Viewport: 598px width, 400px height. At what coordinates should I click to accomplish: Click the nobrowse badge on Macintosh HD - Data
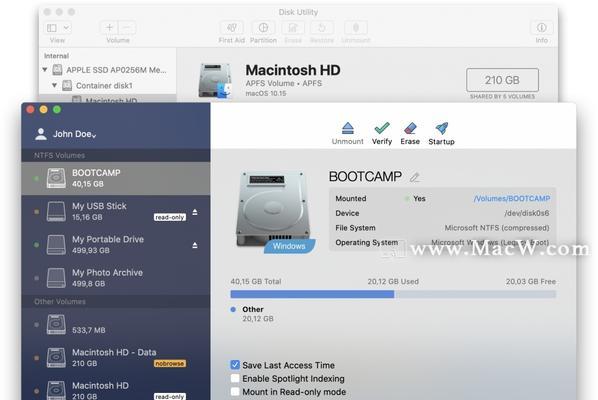click(170, 363)
